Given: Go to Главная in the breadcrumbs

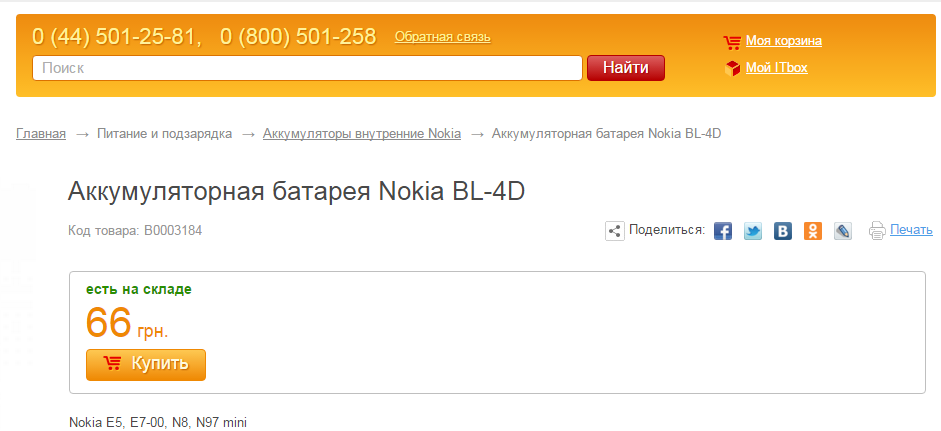Looking at the screenshot, I should click(41, 134).
